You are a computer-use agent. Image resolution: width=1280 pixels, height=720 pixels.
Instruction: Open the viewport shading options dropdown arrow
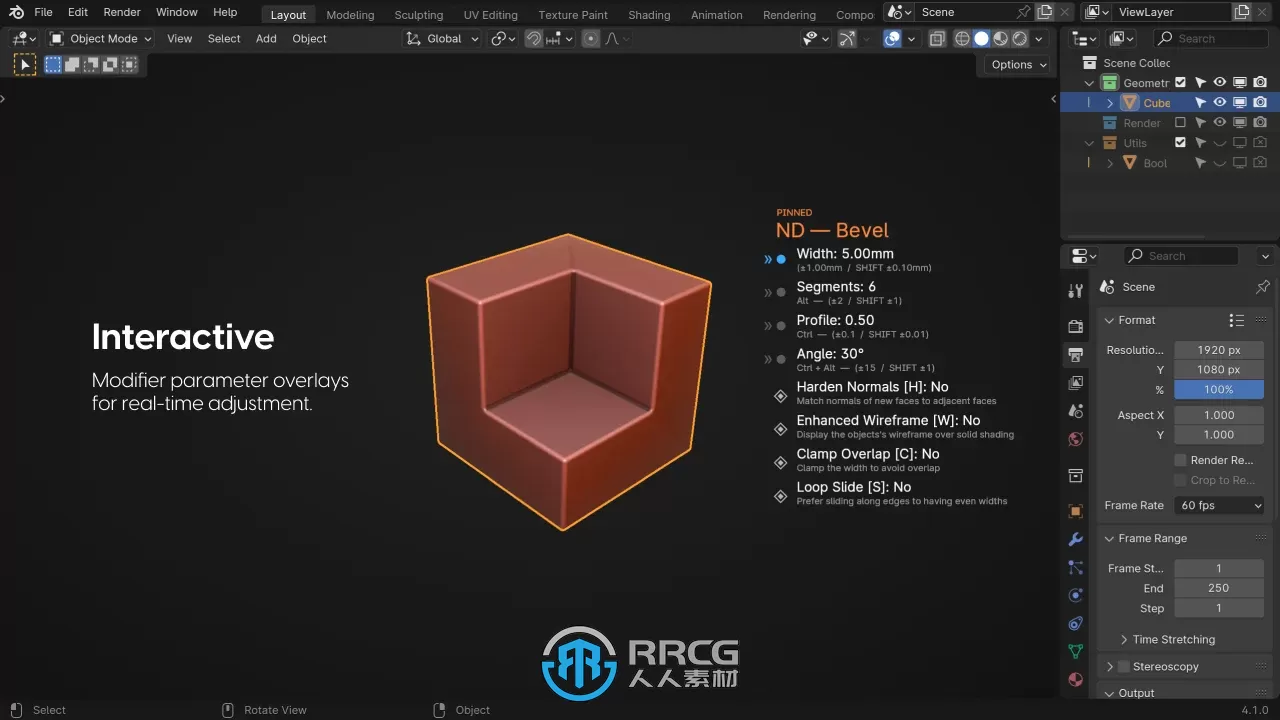(x=1039, y=38)
